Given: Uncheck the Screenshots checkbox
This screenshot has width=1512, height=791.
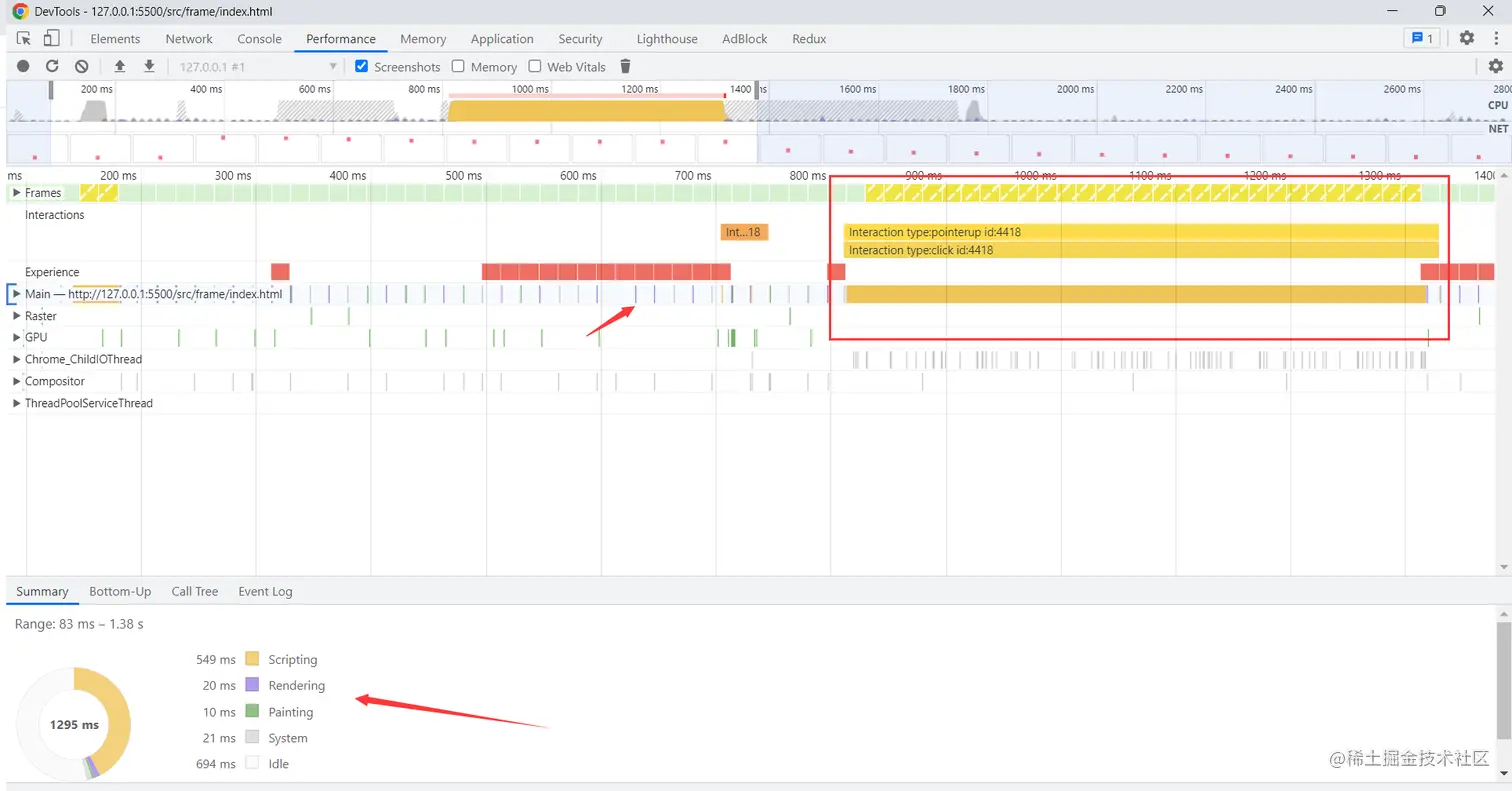Looking at the screenshot, I should point(363,66).
